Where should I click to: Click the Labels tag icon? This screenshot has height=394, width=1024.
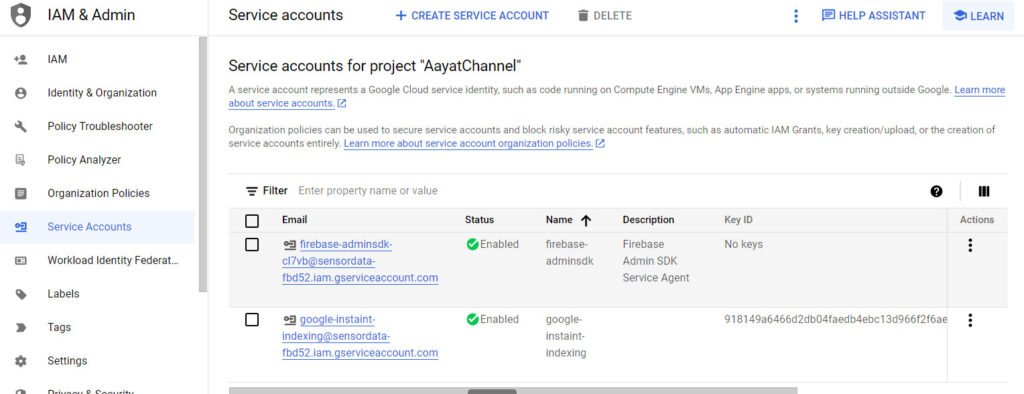(x=21, y=294)
